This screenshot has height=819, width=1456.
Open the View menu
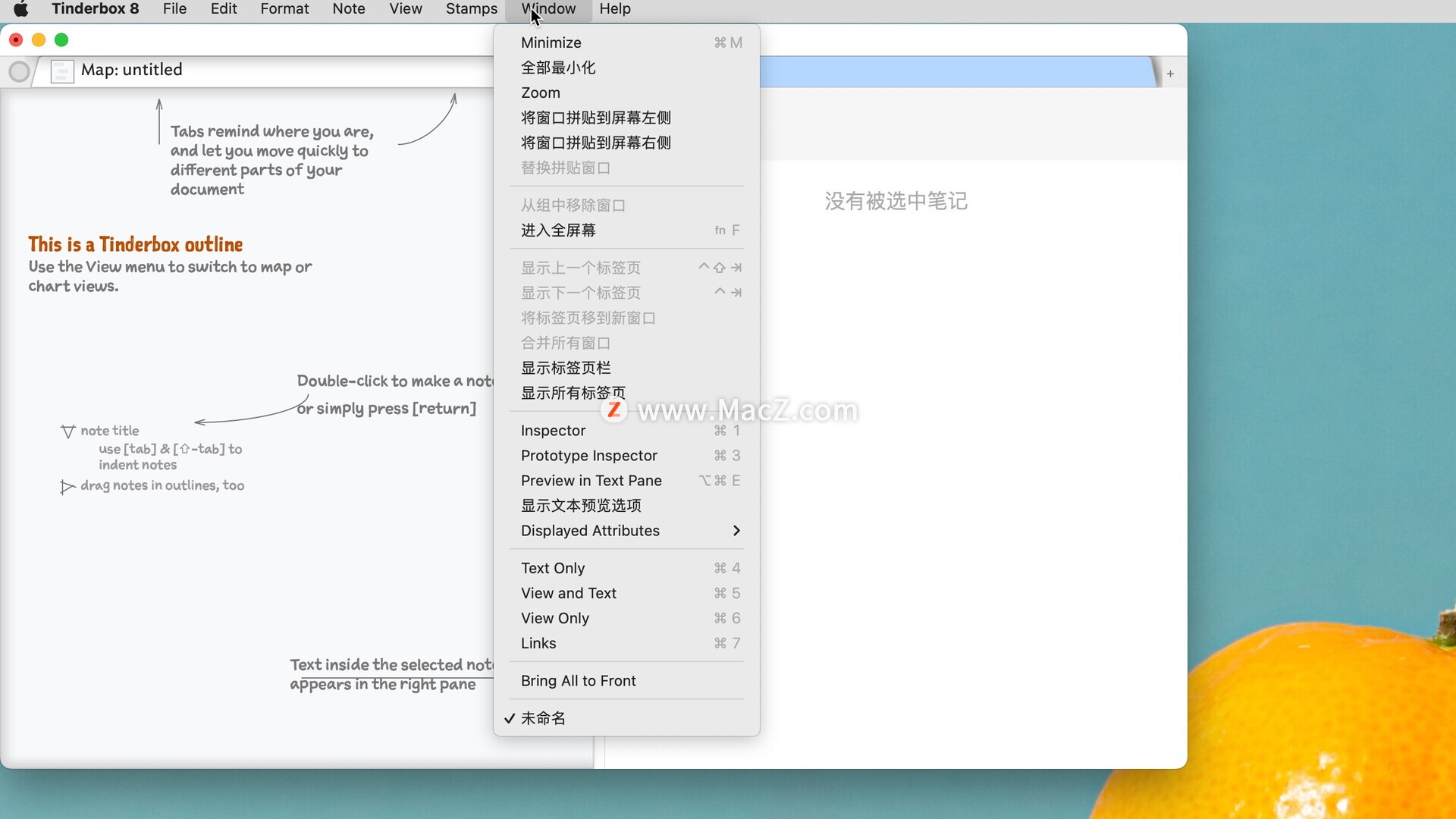[406, 9]
